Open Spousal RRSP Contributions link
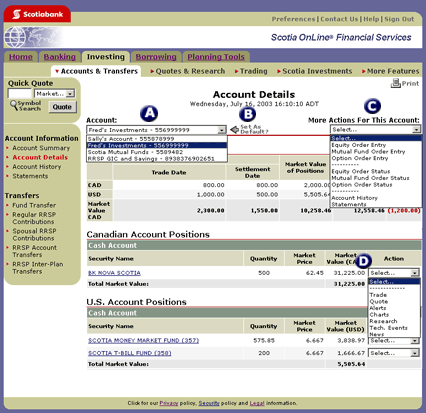The height and width of the screenshot is (413, 426). (x=34, y=235)
